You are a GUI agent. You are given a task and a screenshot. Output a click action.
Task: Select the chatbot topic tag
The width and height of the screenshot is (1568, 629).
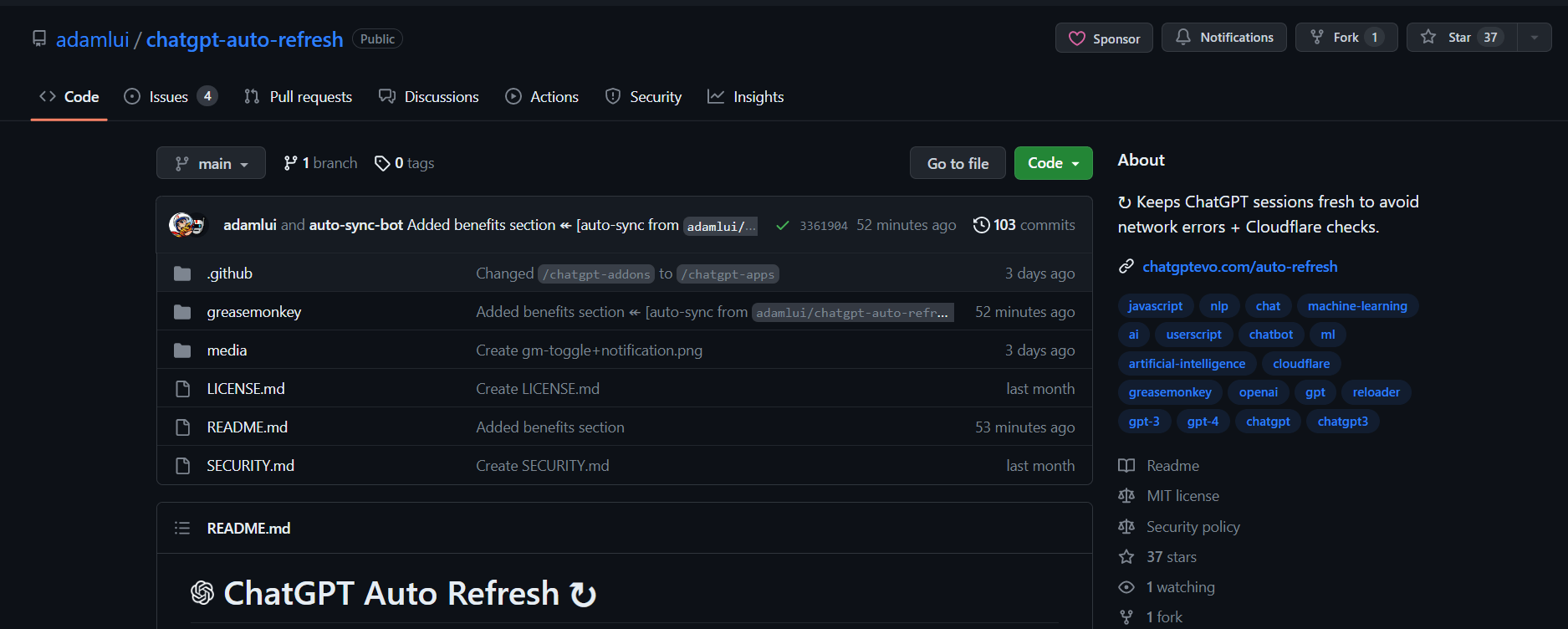[x=1271, y=335]
